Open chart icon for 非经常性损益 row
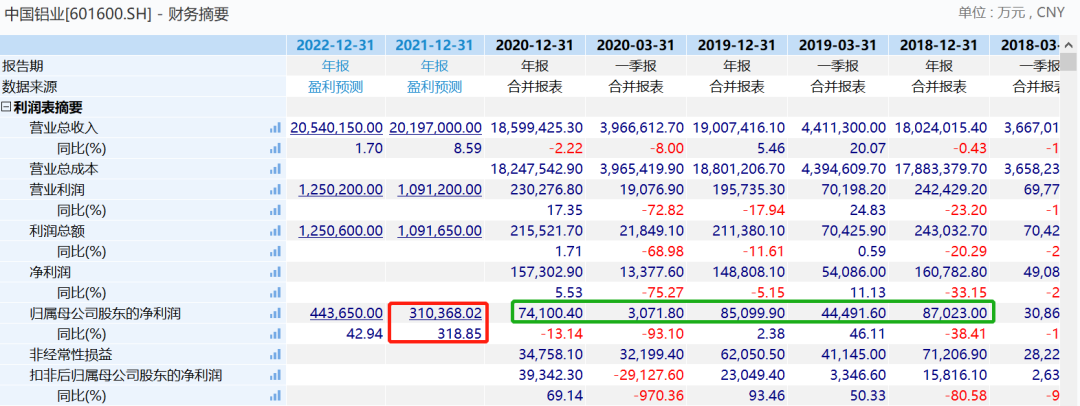This screenshot has width=1080, height=406. 276,355
